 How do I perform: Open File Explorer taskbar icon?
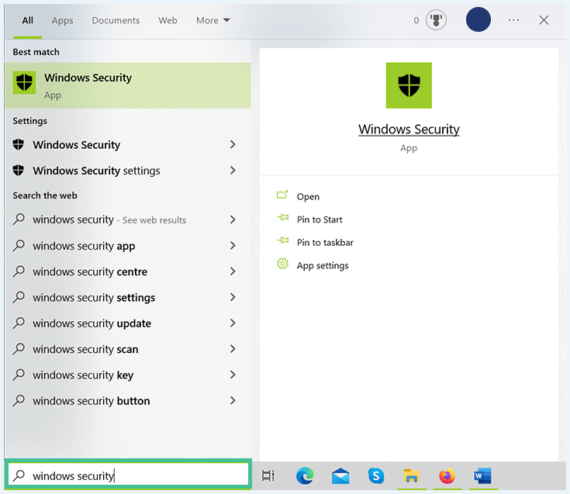[x=411, y=476]
